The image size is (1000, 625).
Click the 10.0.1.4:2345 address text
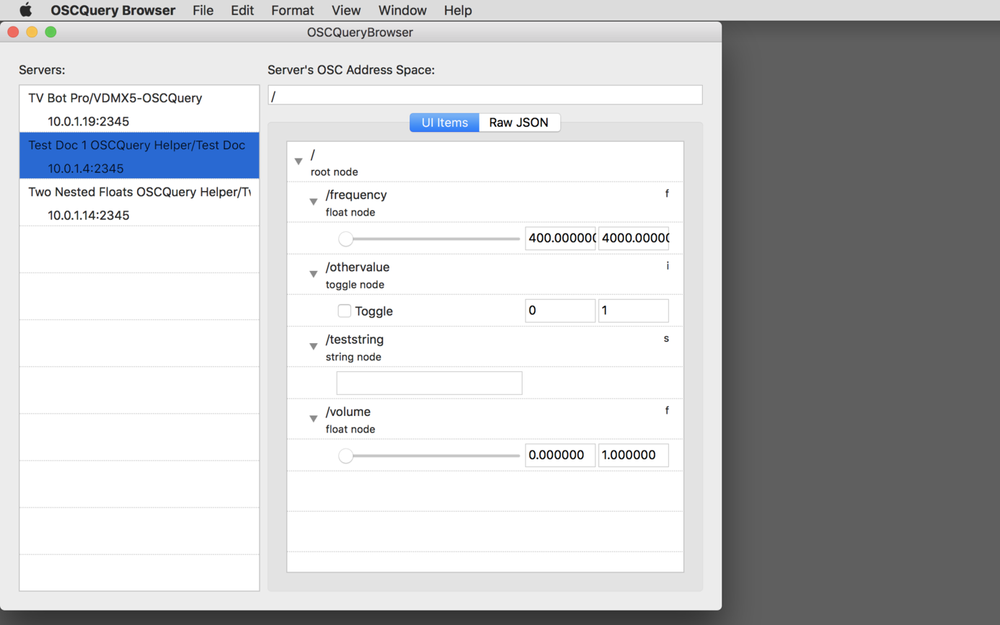pyautogui.click(x=85, y=168)
